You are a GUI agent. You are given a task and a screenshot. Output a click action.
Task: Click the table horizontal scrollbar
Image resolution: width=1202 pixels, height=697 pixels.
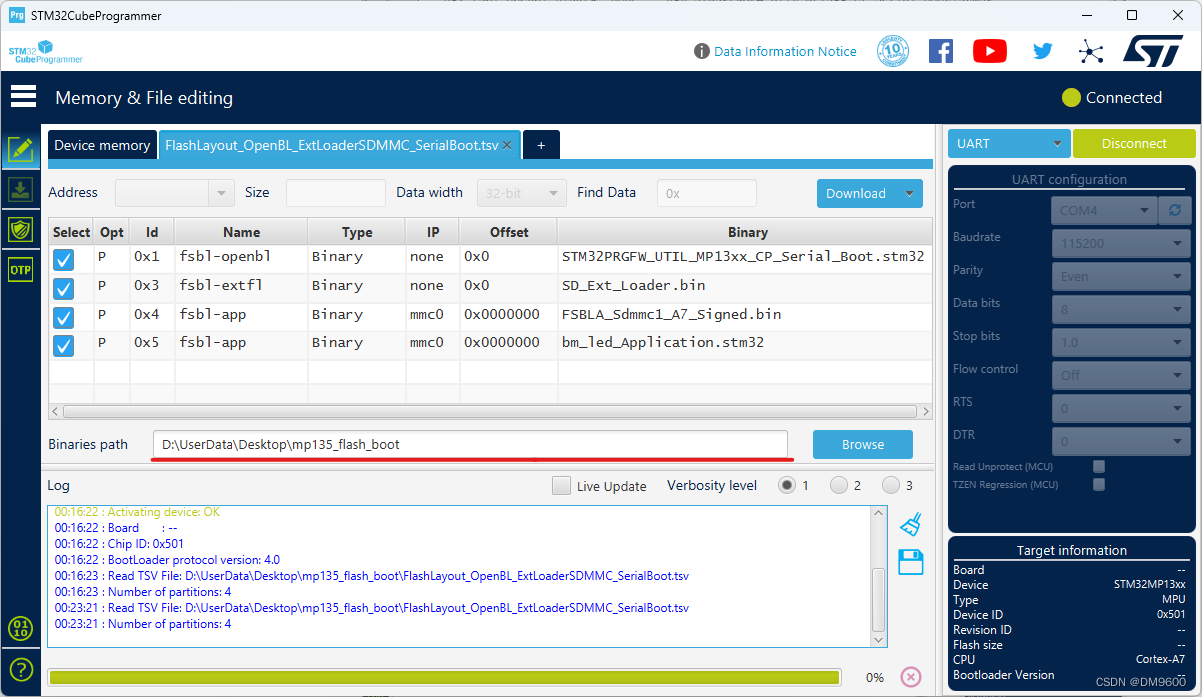click(490, 411)
